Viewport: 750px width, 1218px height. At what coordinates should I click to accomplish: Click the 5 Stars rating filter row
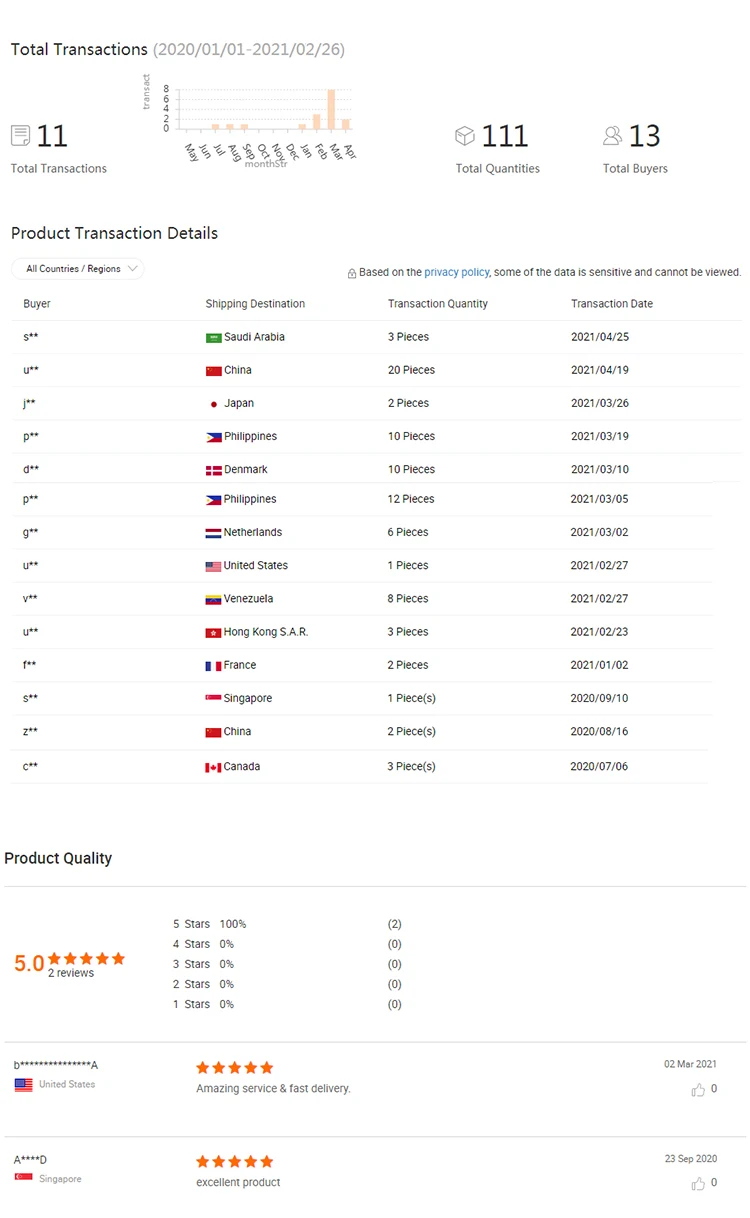(208, 924)
